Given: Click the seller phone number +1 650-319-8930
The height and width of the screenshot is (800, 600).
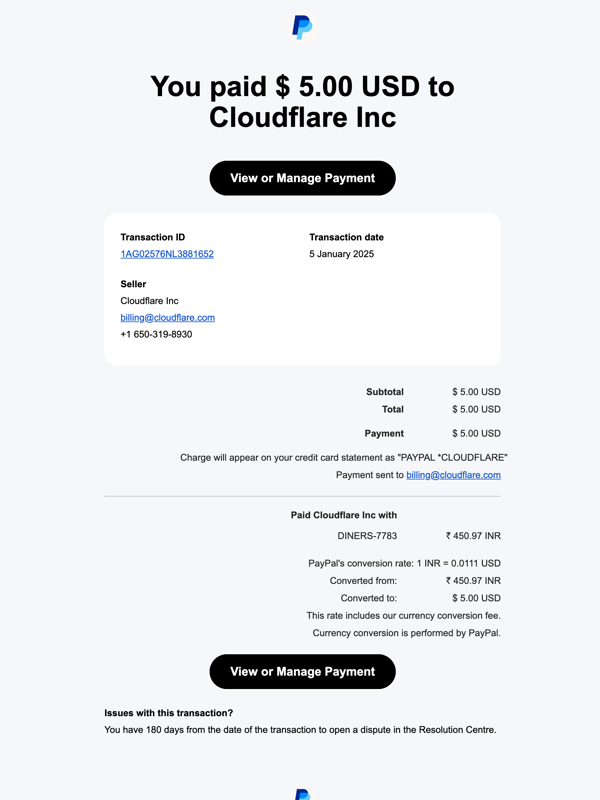Looking at the screenshot, I should pos(156,334).
